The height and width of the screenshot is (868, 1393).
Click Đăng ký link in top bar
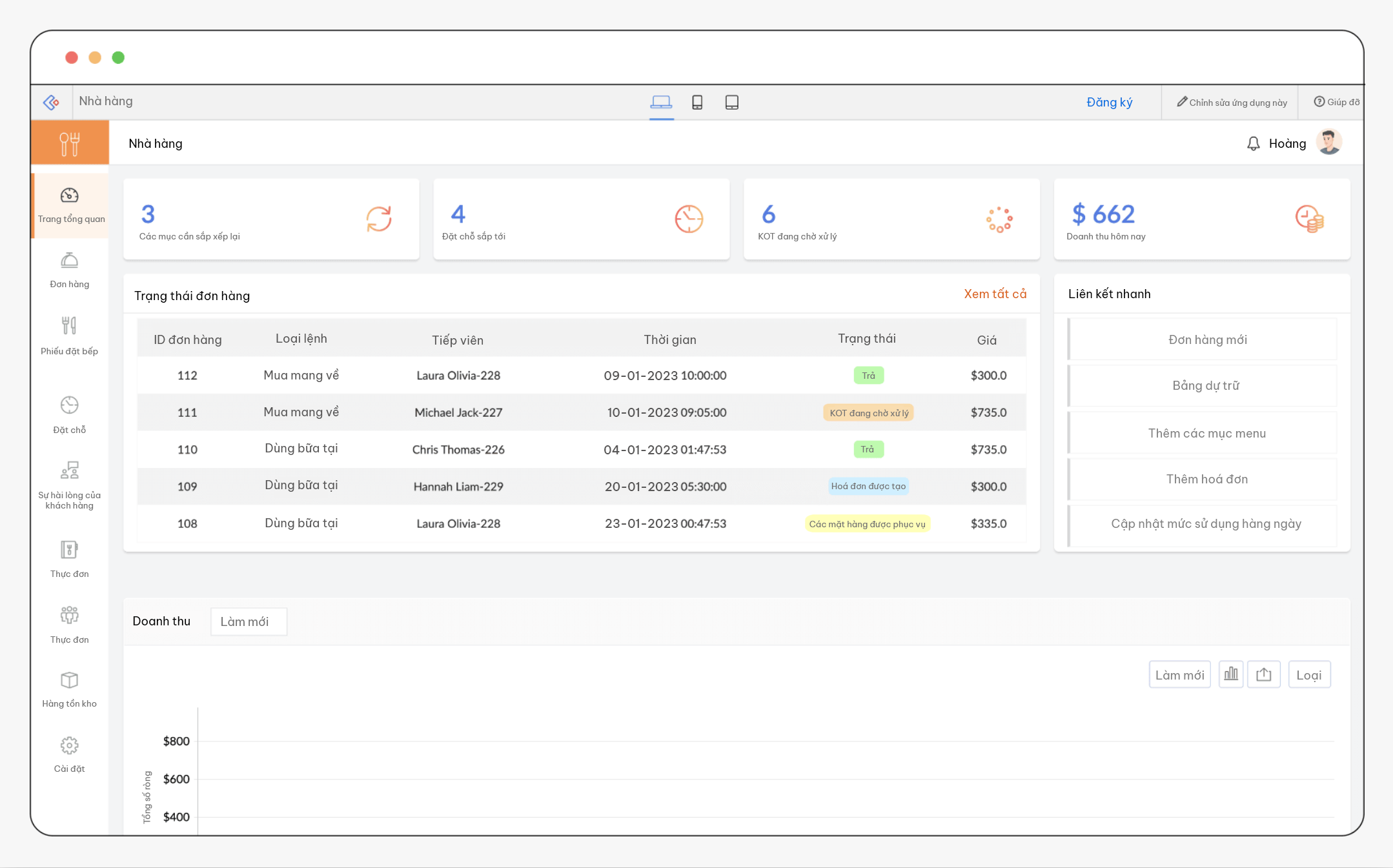[1109, 102]
